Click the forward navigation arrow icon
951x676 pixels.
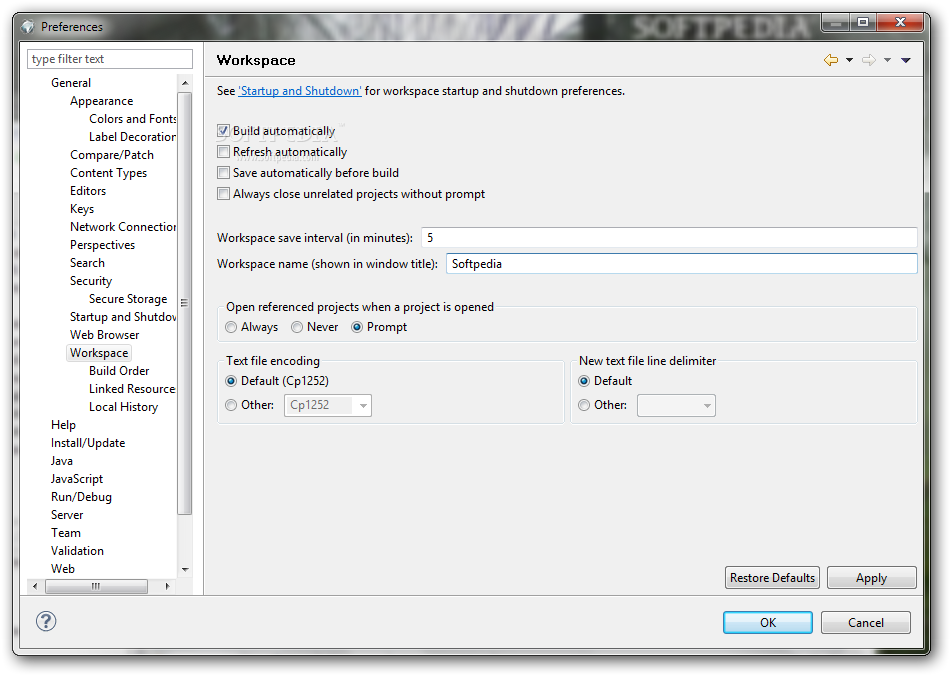(869, 60)
